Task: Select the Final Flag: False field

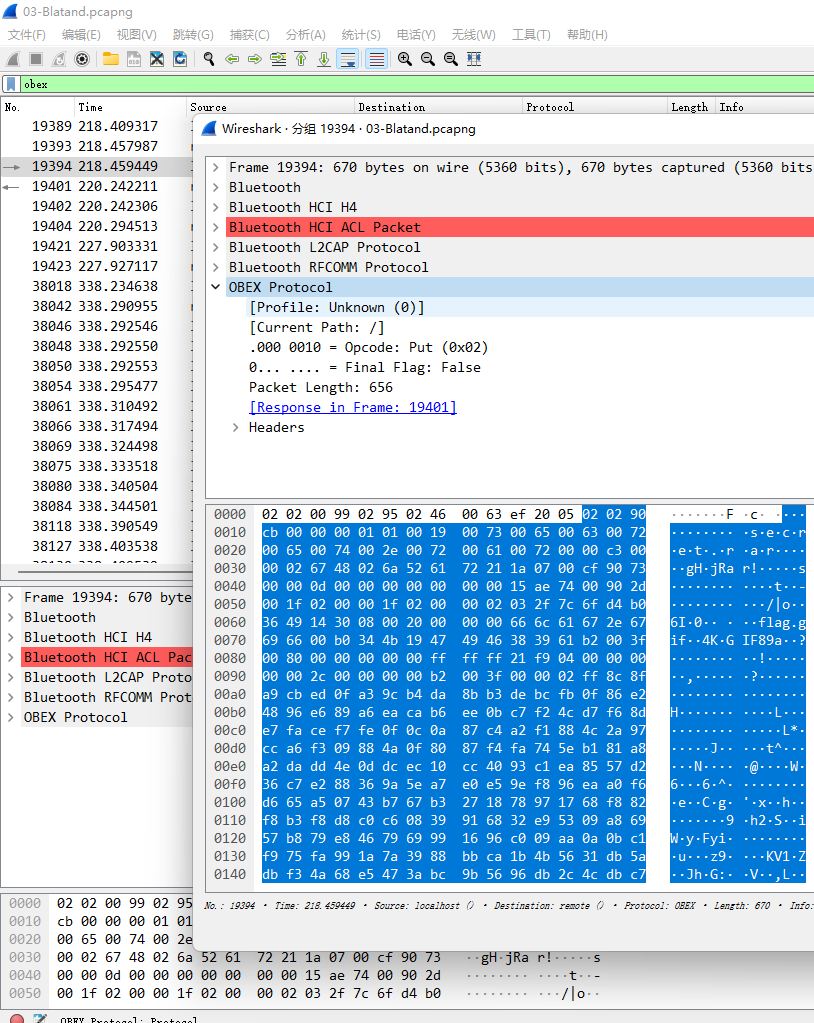Action: (x=365, y=368)
